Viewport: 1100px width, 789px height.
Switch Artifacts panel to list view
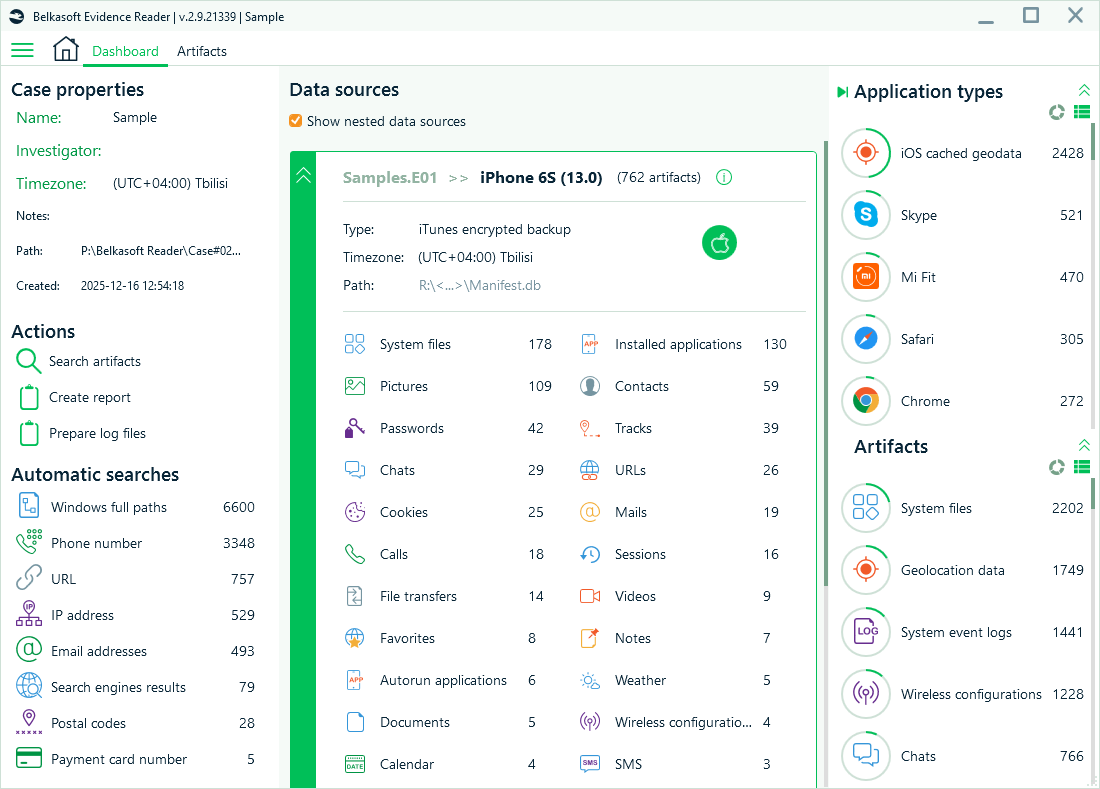(1081, 467)
